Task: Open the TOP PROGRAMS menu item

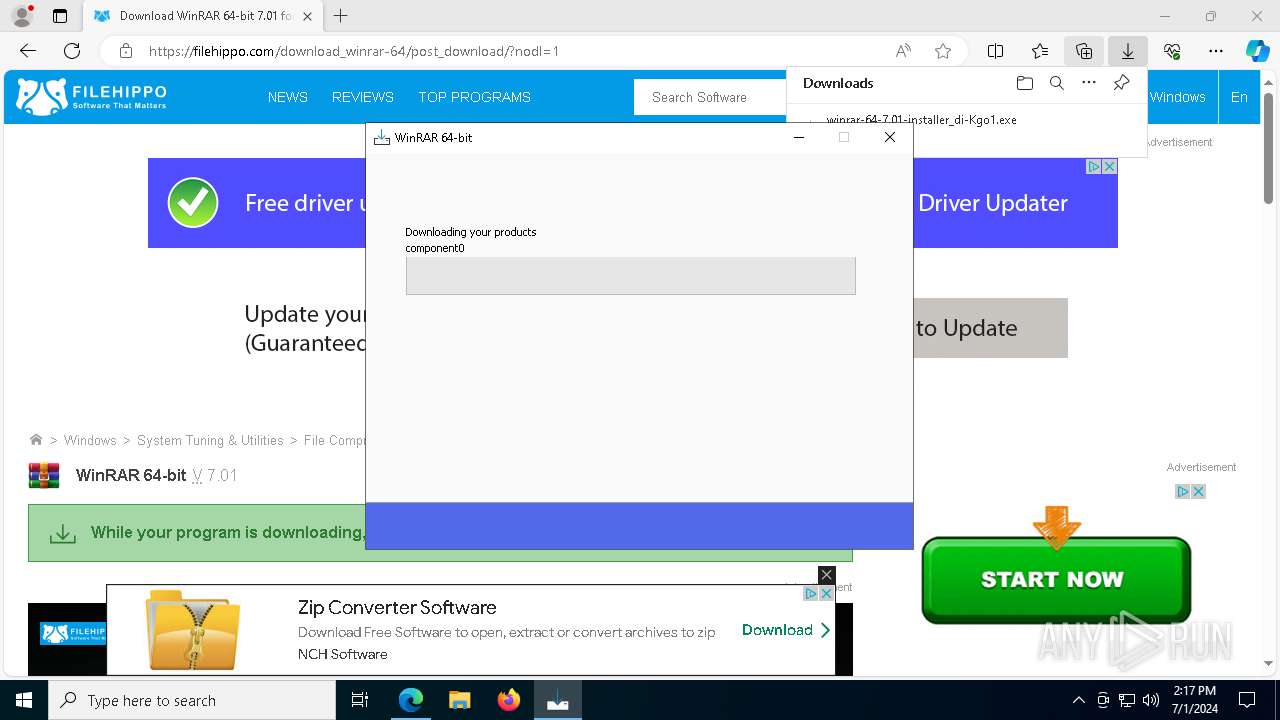Action: [475, 97]
